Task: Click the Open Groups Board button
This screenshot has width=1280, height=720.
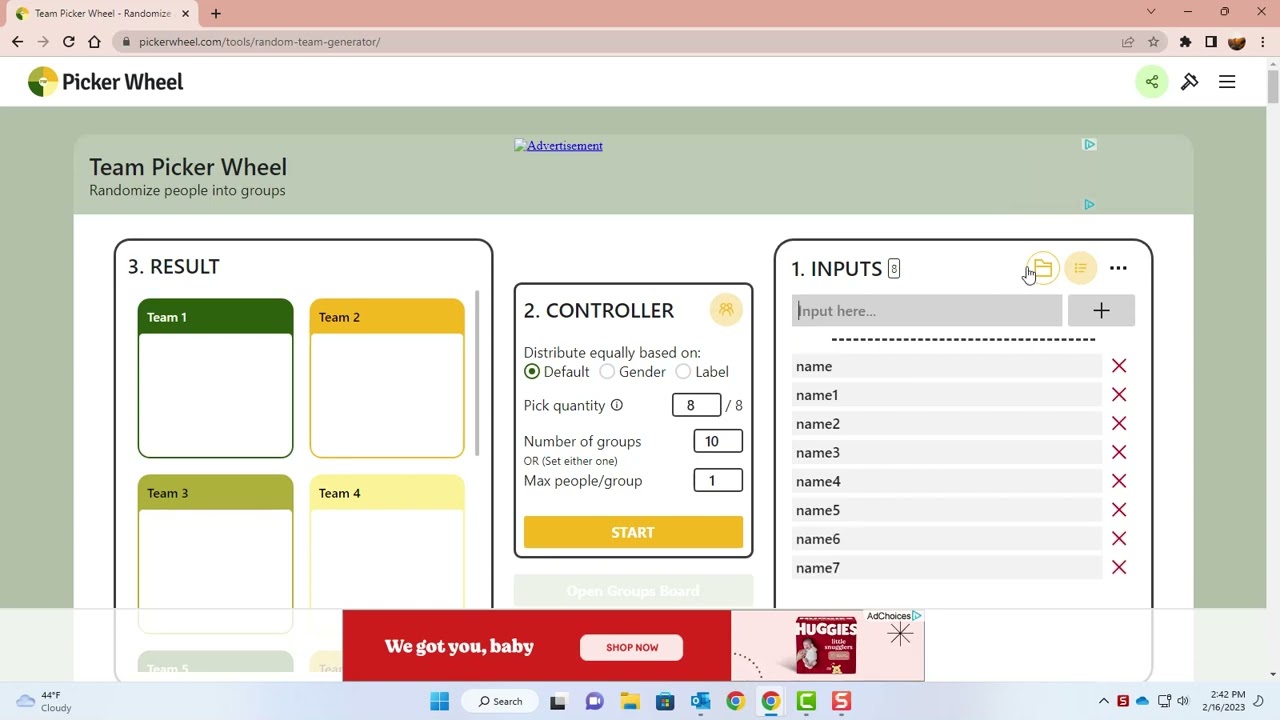Action: 633,591
